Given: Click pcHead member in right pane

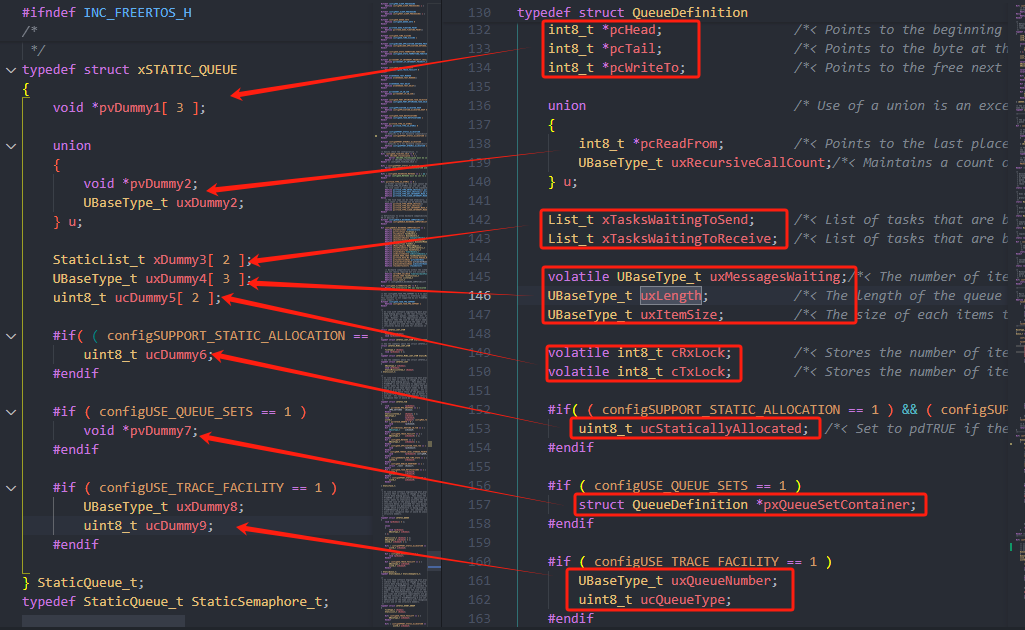Looking at the screenshot, I should pyautogui.click(x=632, y=30).
